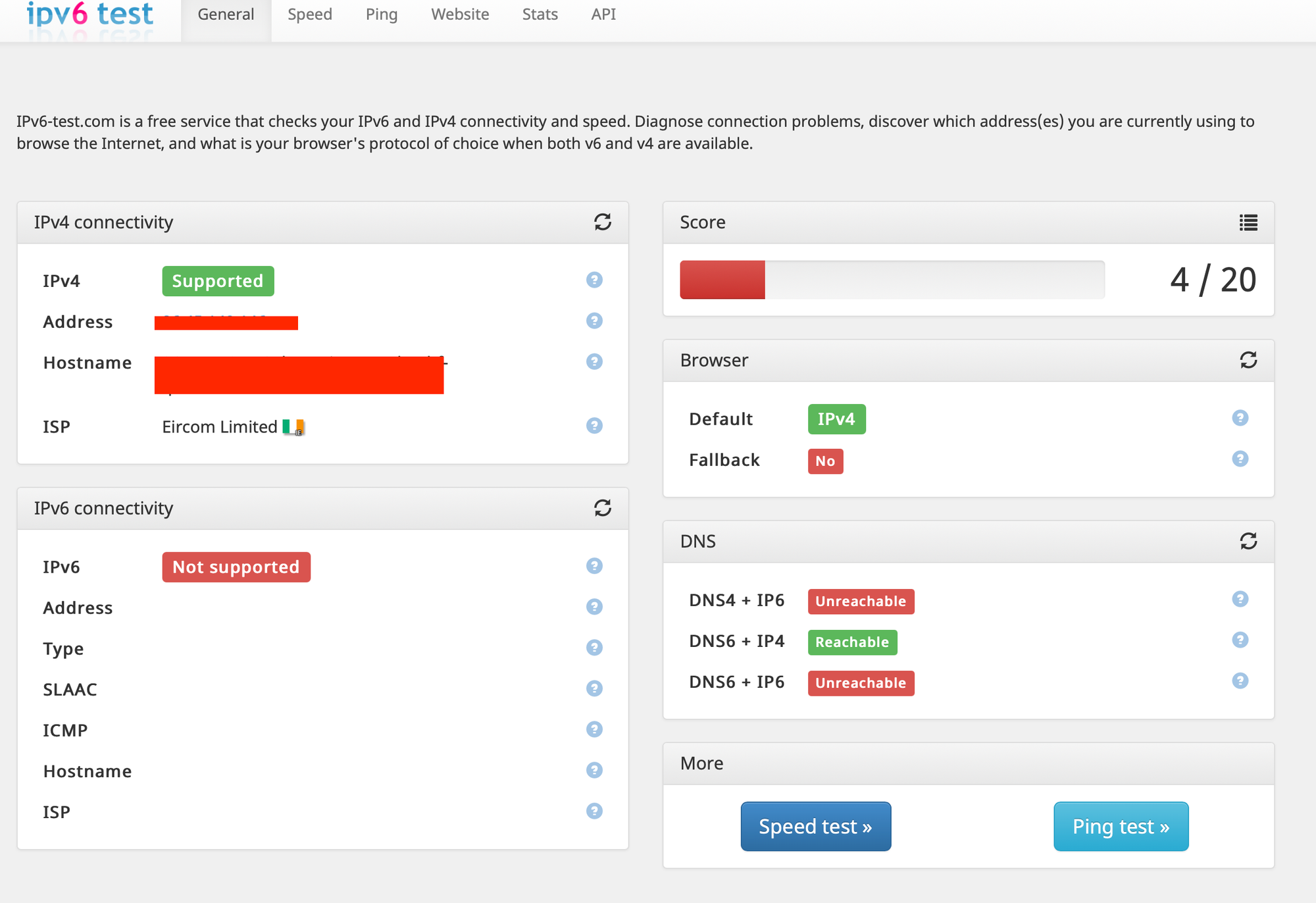Refresh the IPv6 connectivity panel
Screen dimensions: 1316x903
603,508
